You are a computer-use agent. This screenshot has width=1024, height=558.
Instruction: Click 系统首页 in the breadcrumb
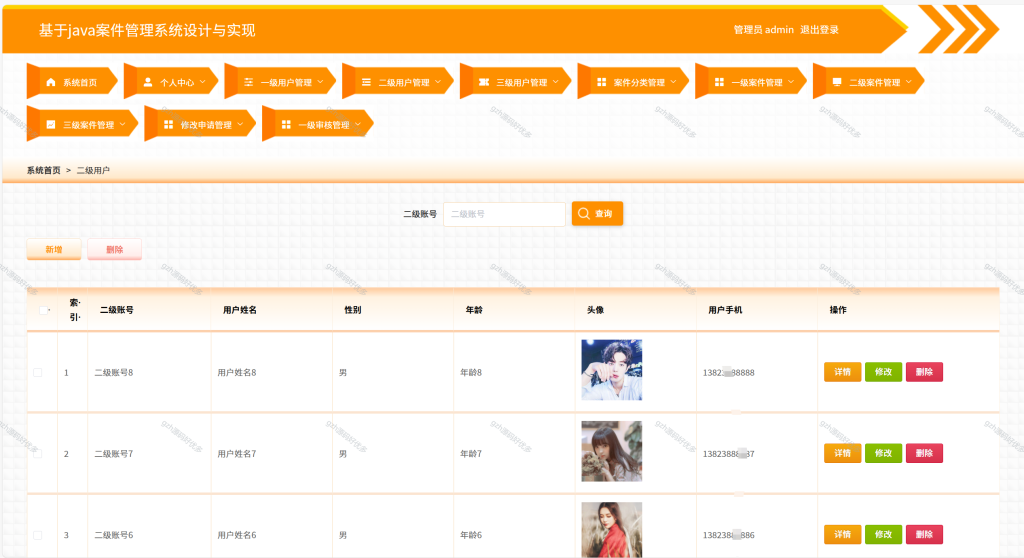(x=43, y=171)
